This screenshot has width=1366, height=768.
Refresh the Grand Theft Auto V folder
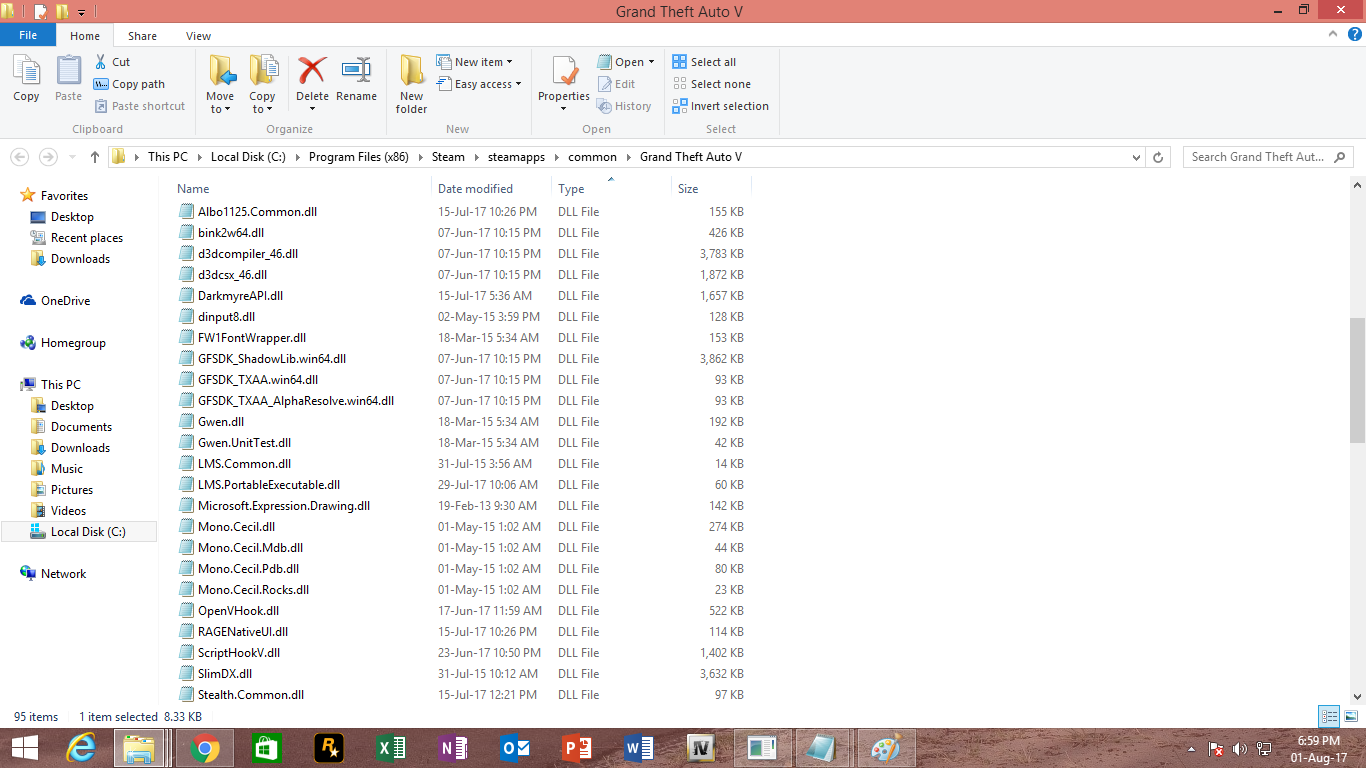coord(1159,157)
